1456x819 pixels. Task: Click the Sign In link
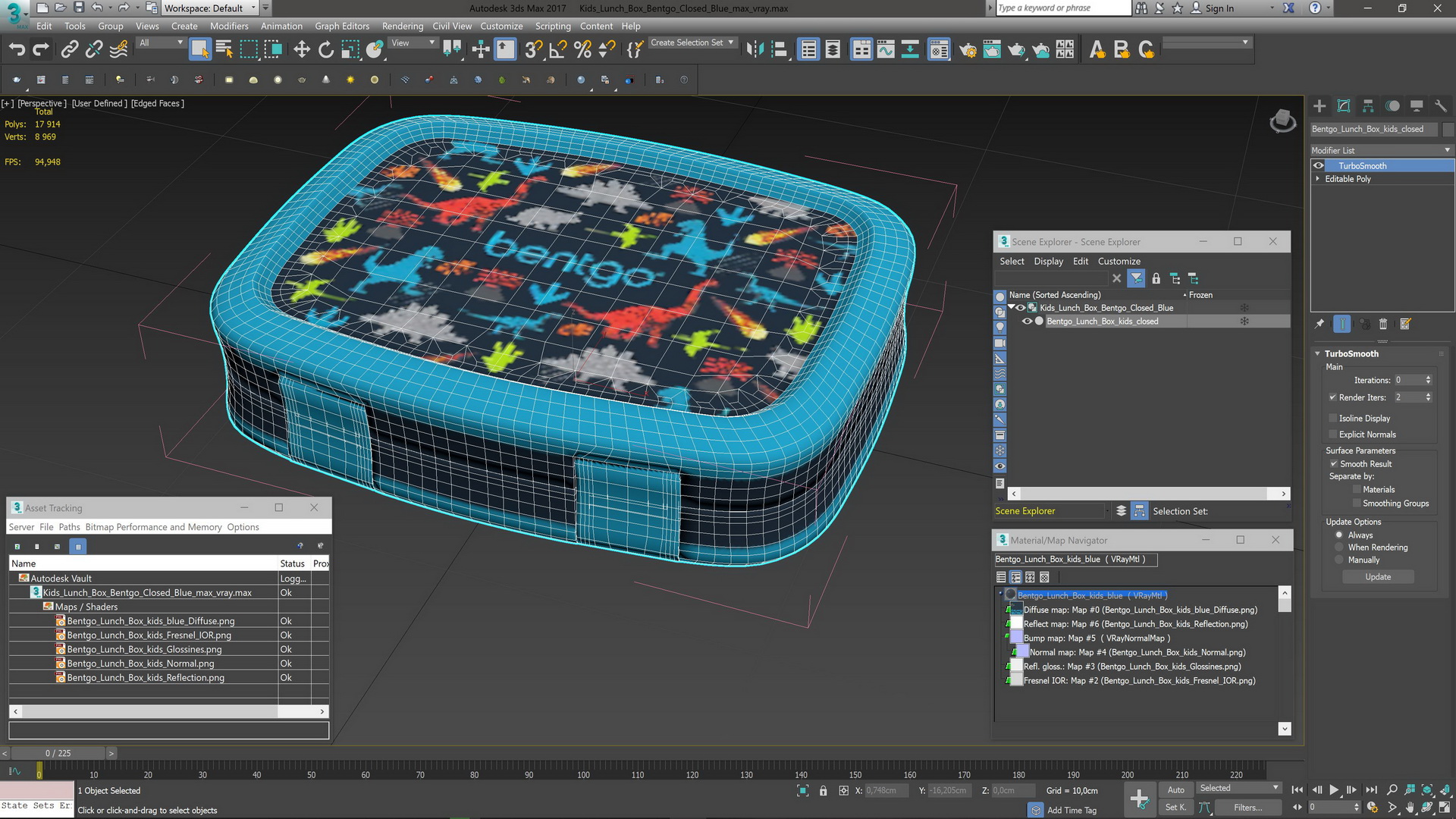(1219, 8)
